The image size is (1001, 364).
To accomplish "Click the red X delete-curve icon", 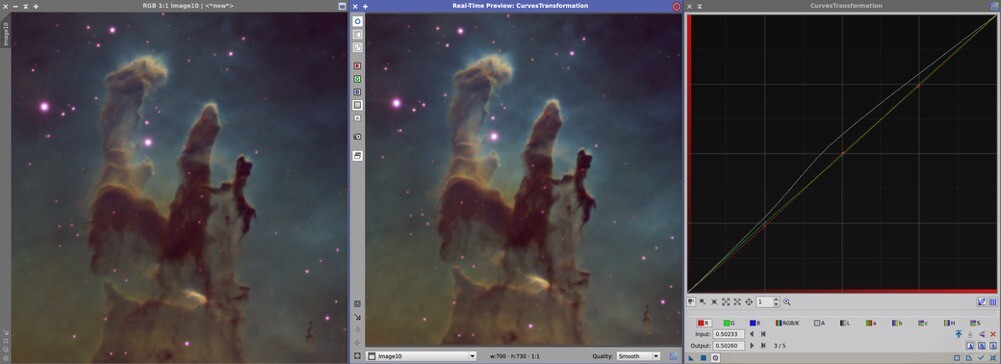I will [993, 334].
